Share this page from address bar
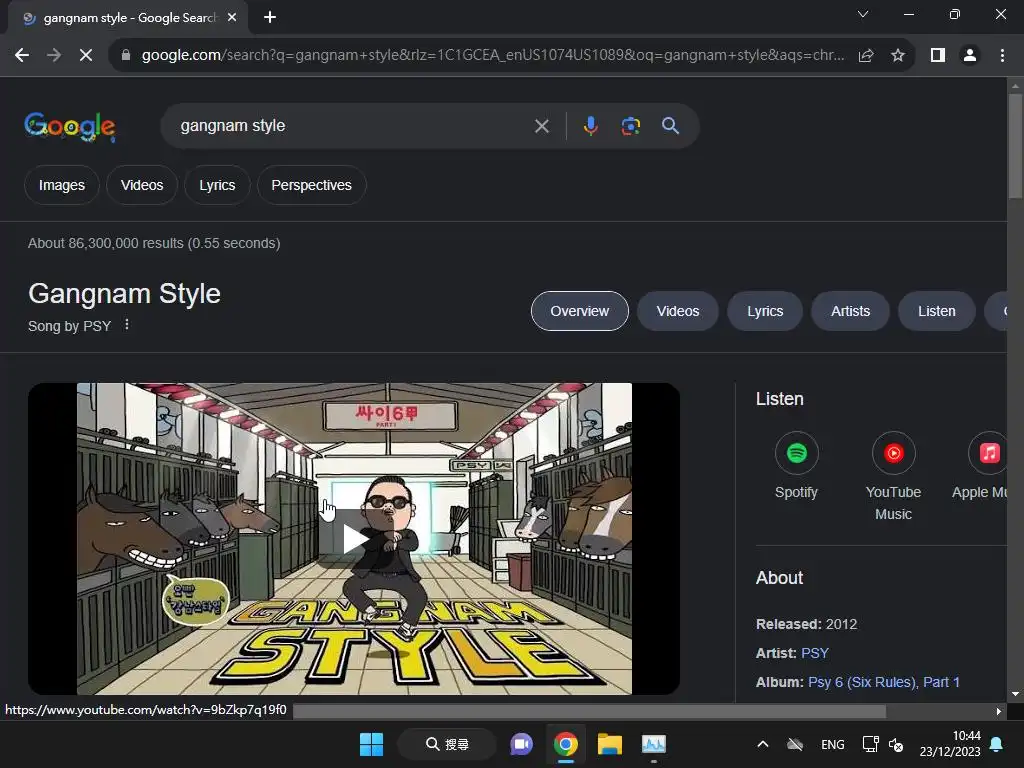The width and height of the screenshot is (1024, 768). click(x=866, y=56)
